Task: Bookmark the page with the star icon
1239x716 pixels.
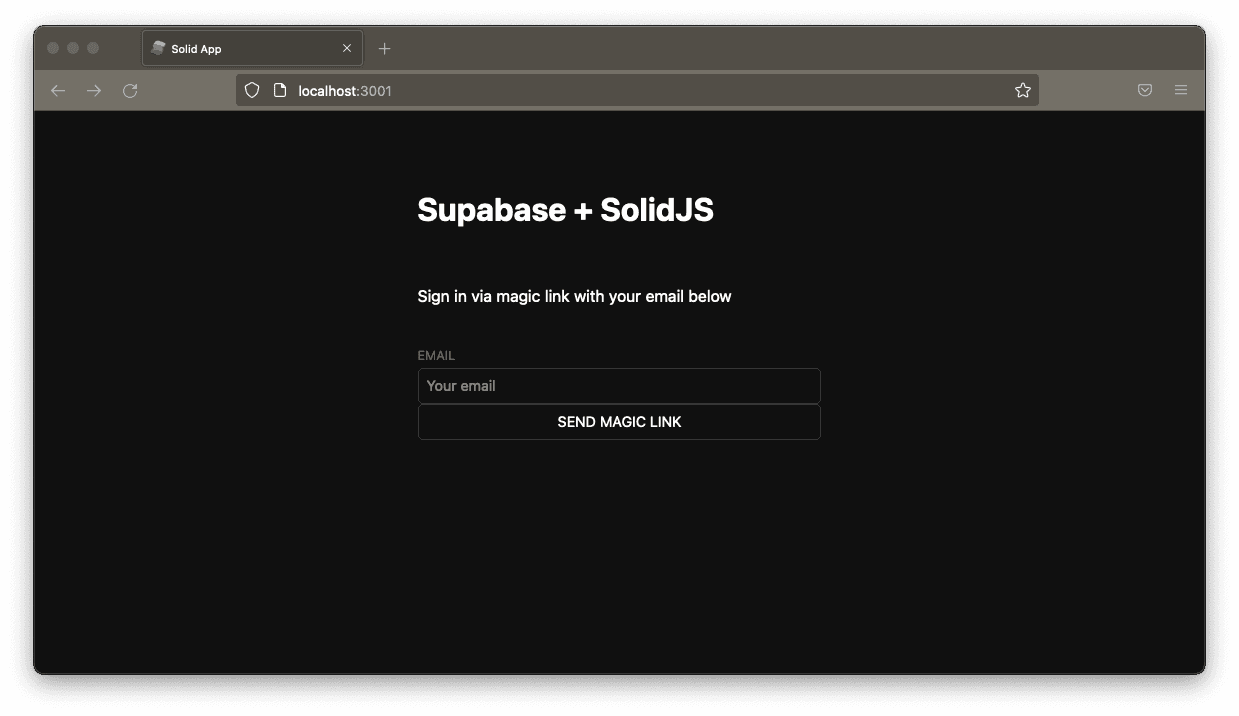Action: pos(1023,90)
